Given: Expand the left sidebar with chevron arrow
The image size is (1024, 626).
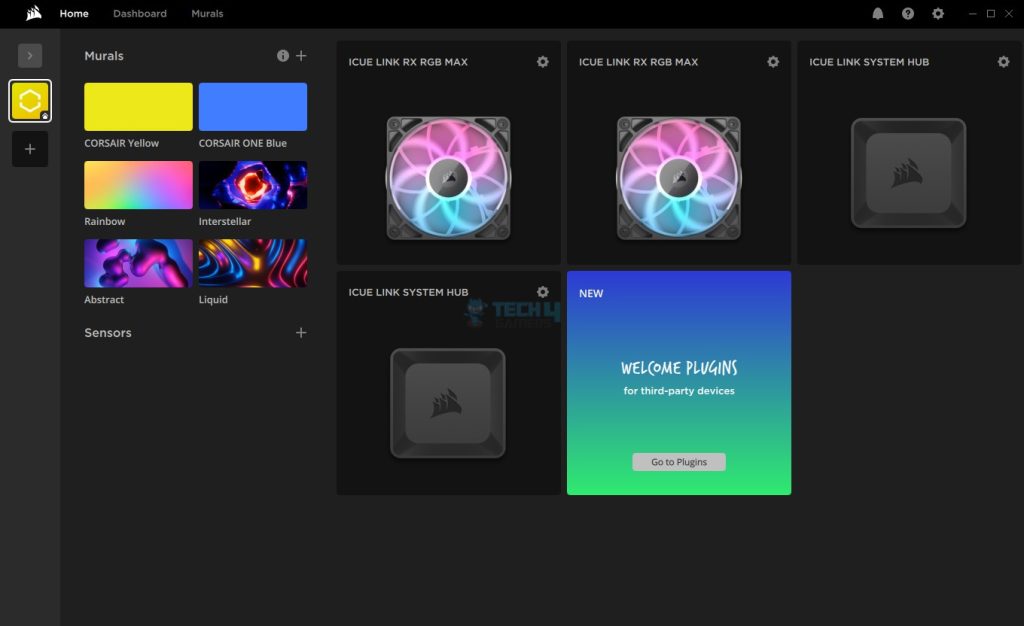Looking at the screenshot, I should pos(30,56).
